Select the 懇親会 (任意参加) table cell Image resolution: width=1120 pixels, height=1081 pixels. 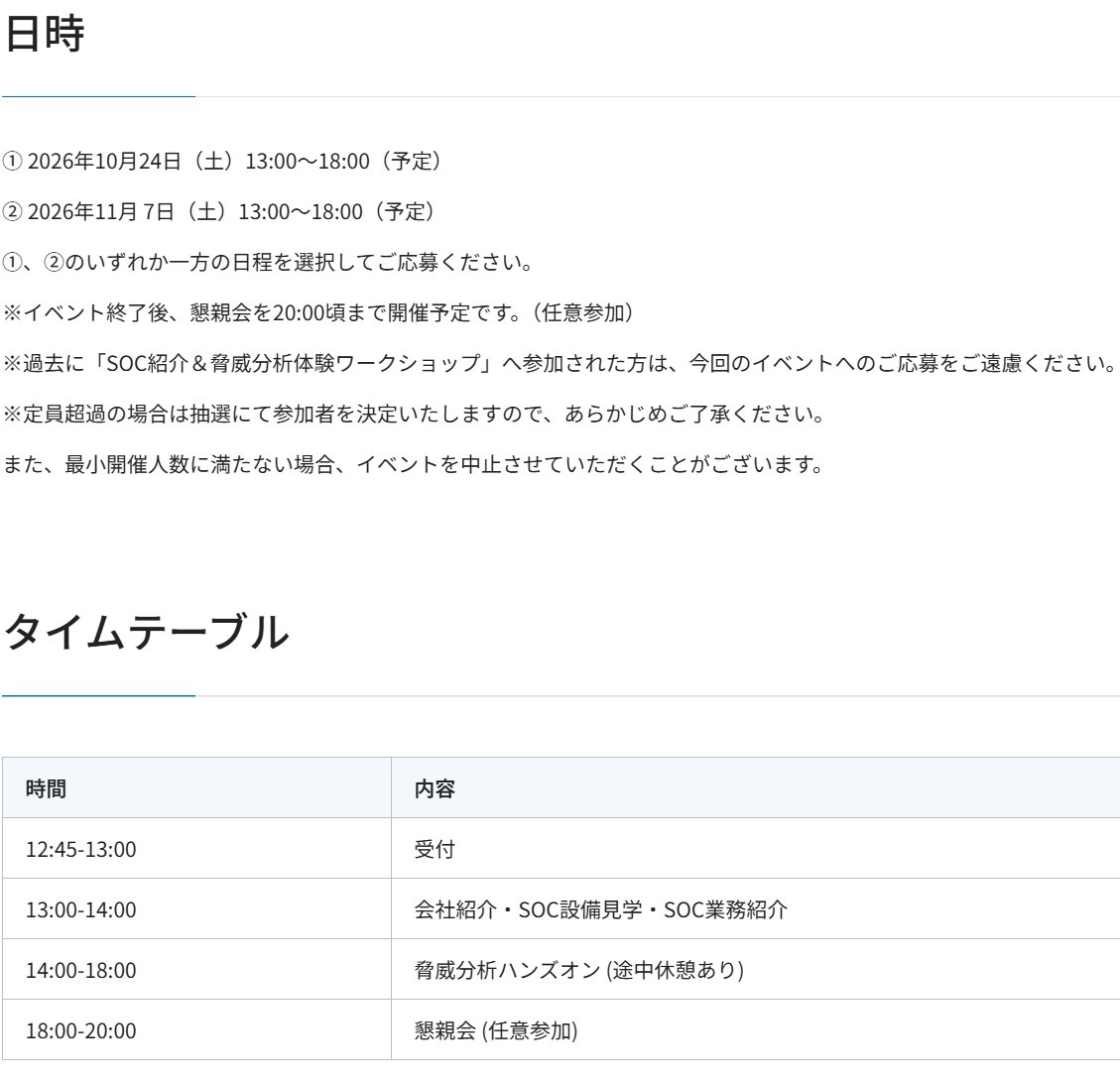point(756,1030)
